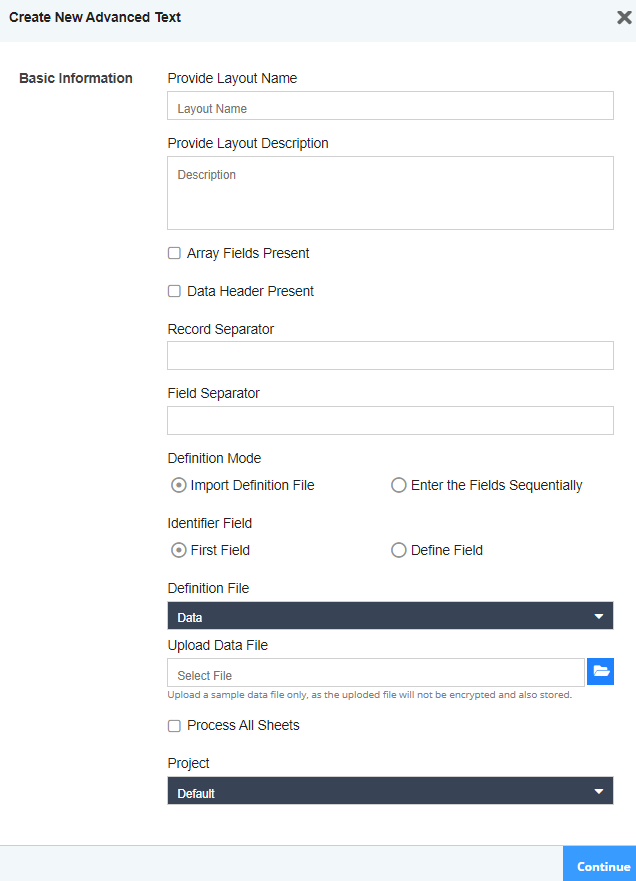
Task: Click the Basic Information section label
Action: 76,78
